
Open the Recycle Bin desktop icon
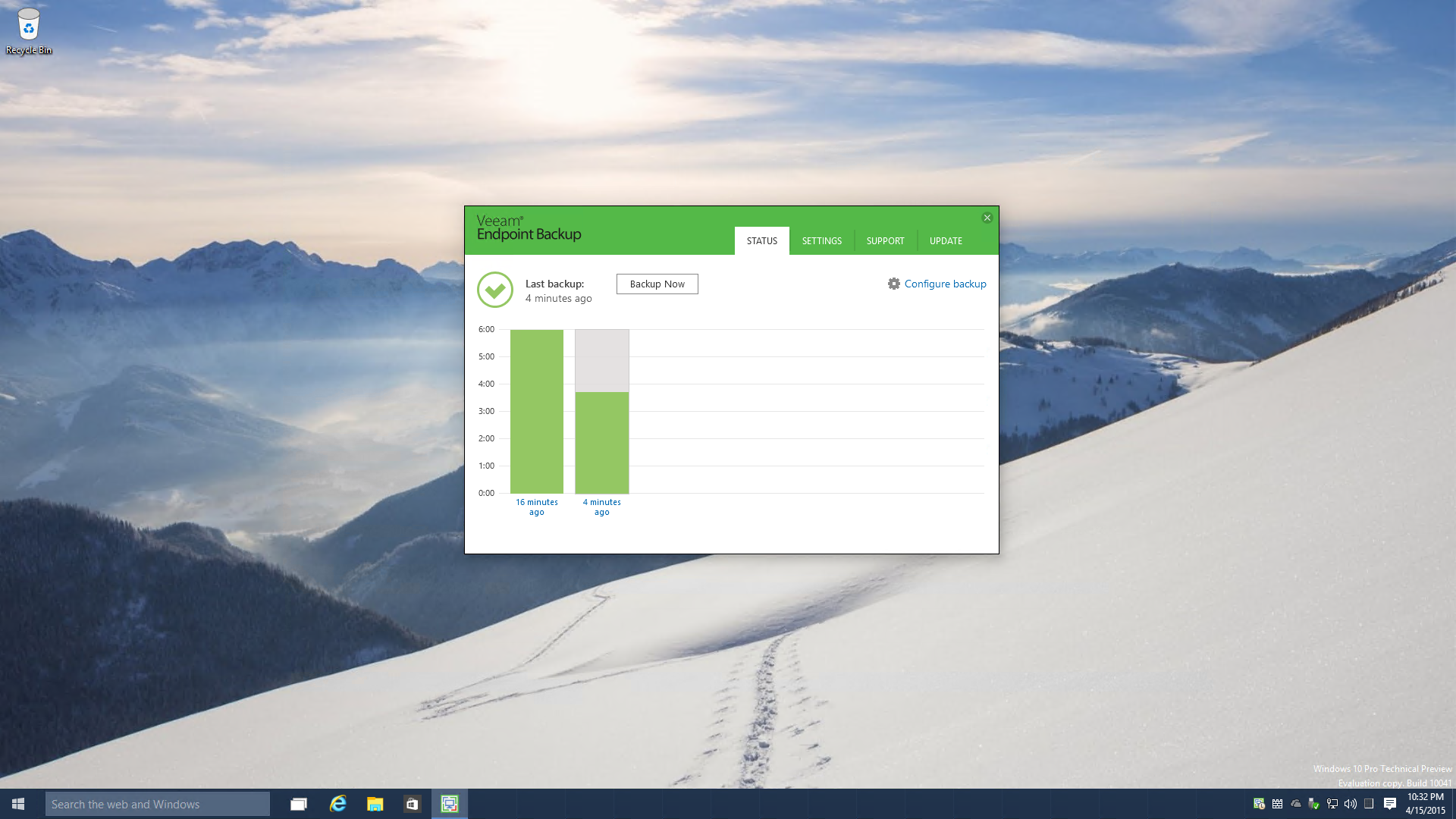[29, 32]
